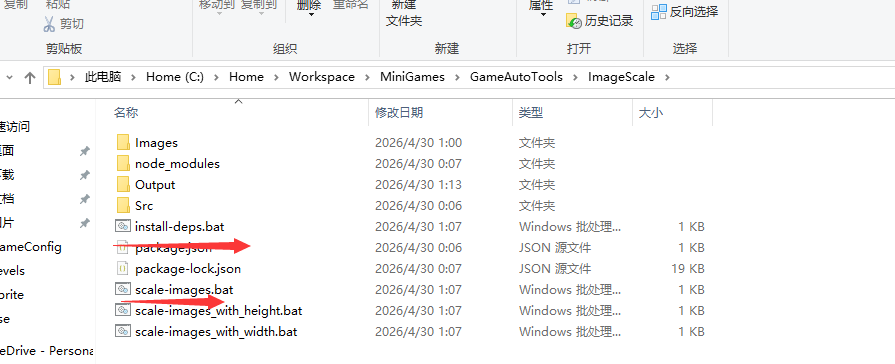The height and width of the screenshot is (364, 895).
Task: Click 新建文件夹 new folder button
Action: (404, 14)
